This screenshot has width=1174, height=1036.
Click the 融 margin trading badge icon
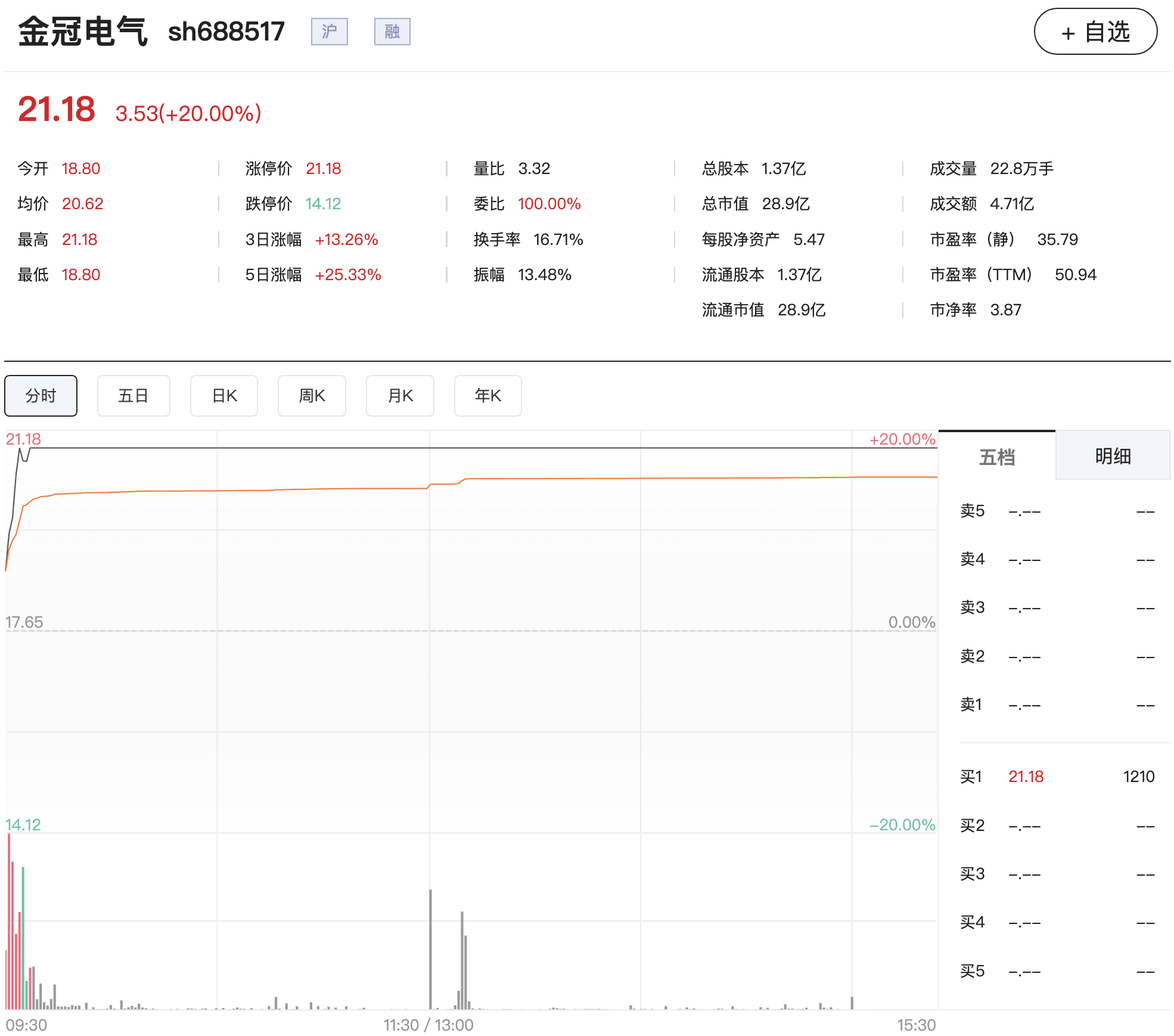(x=392, y=32)
